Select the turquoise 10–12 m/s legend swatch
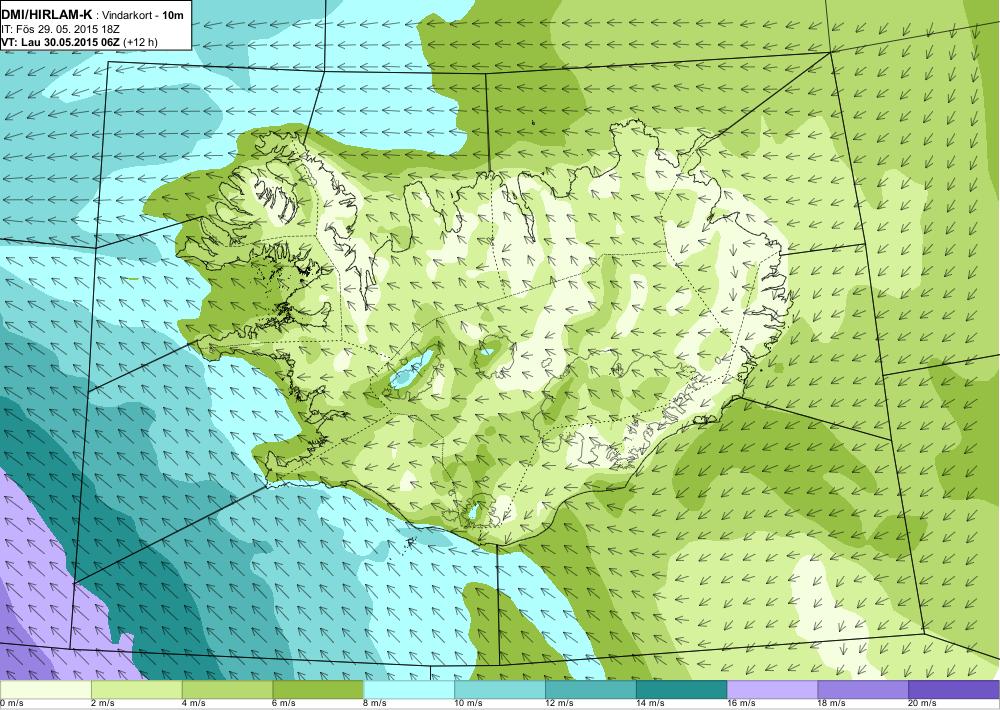The width and height of the screenshot is (1000, 710). 500,690
